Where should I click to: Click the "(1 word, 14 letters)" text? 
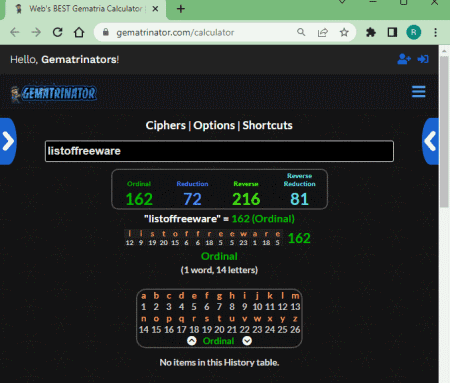tap(219, 270)
